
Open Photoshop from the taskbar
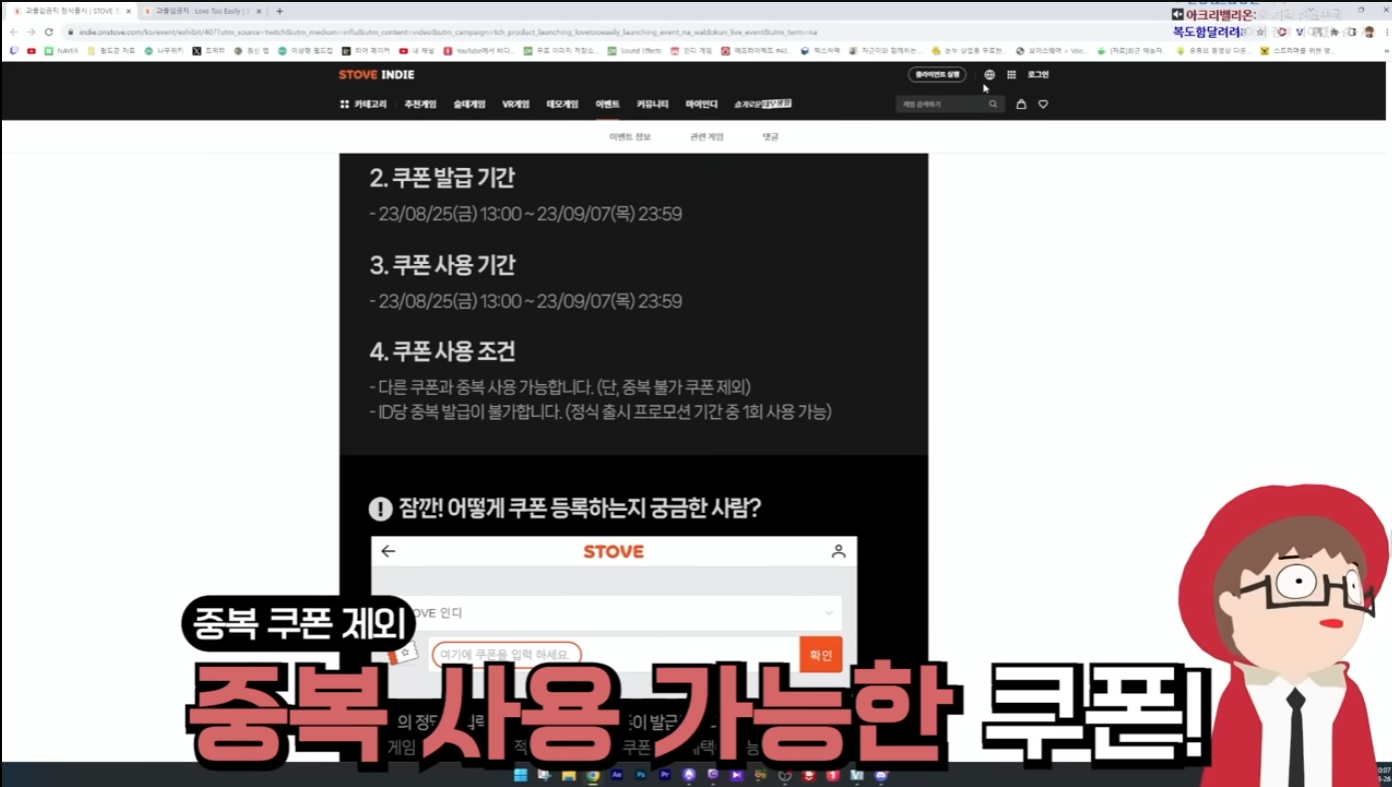coord(641,775)
